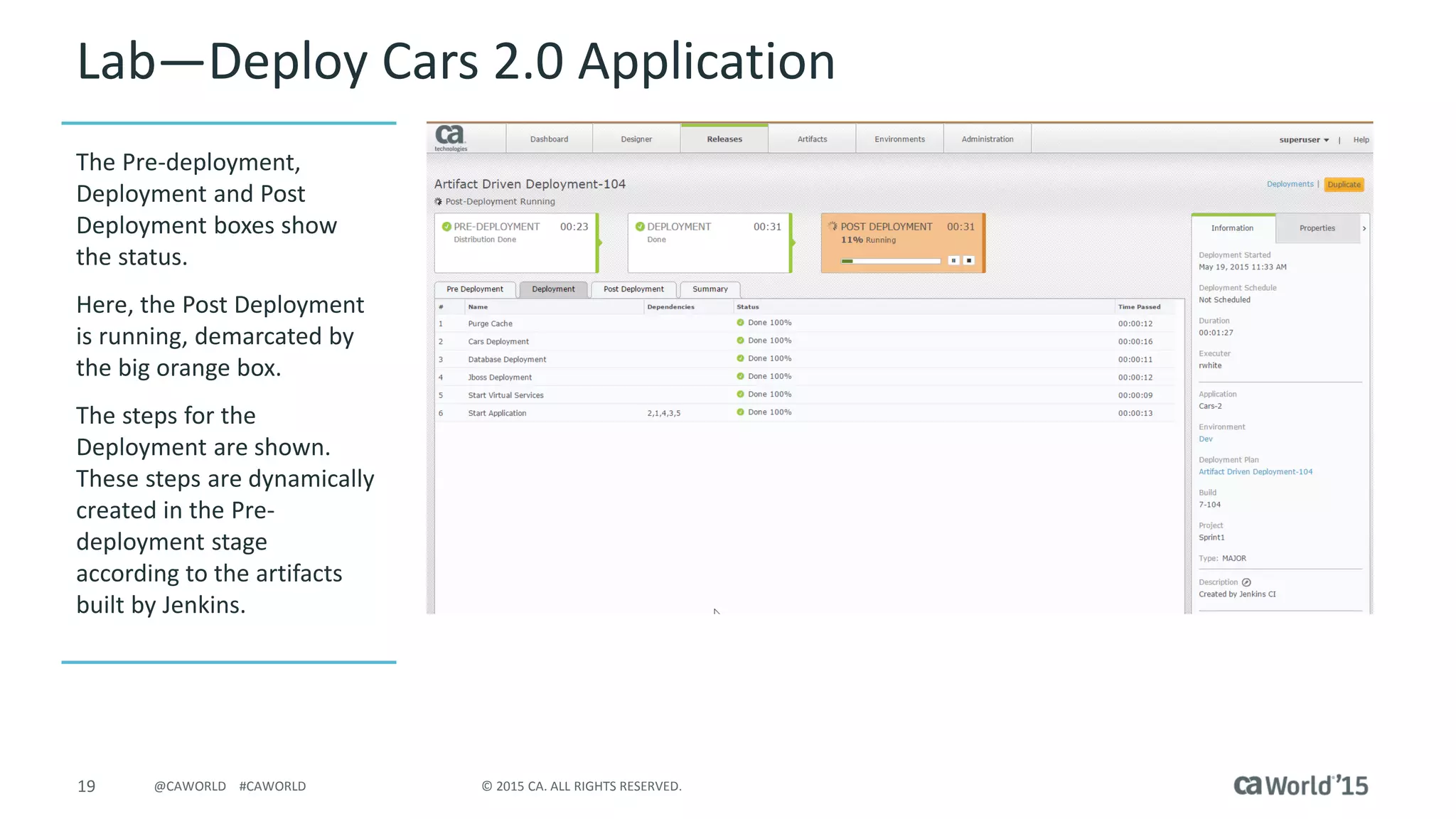Click the Duration value 00:01:27
Image resolution: width=1456 pixels, height=819 pixels.
(x=1216, y=333)
